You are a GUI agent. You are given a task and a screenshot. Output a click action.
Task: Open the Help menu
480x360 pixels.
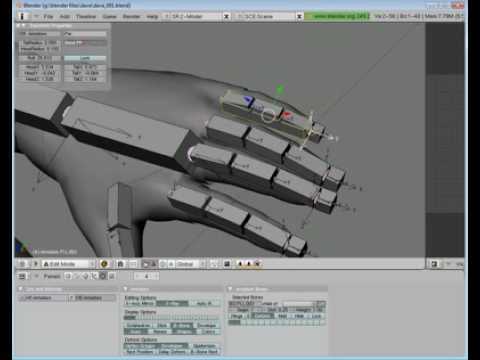(x=152, y=16)
